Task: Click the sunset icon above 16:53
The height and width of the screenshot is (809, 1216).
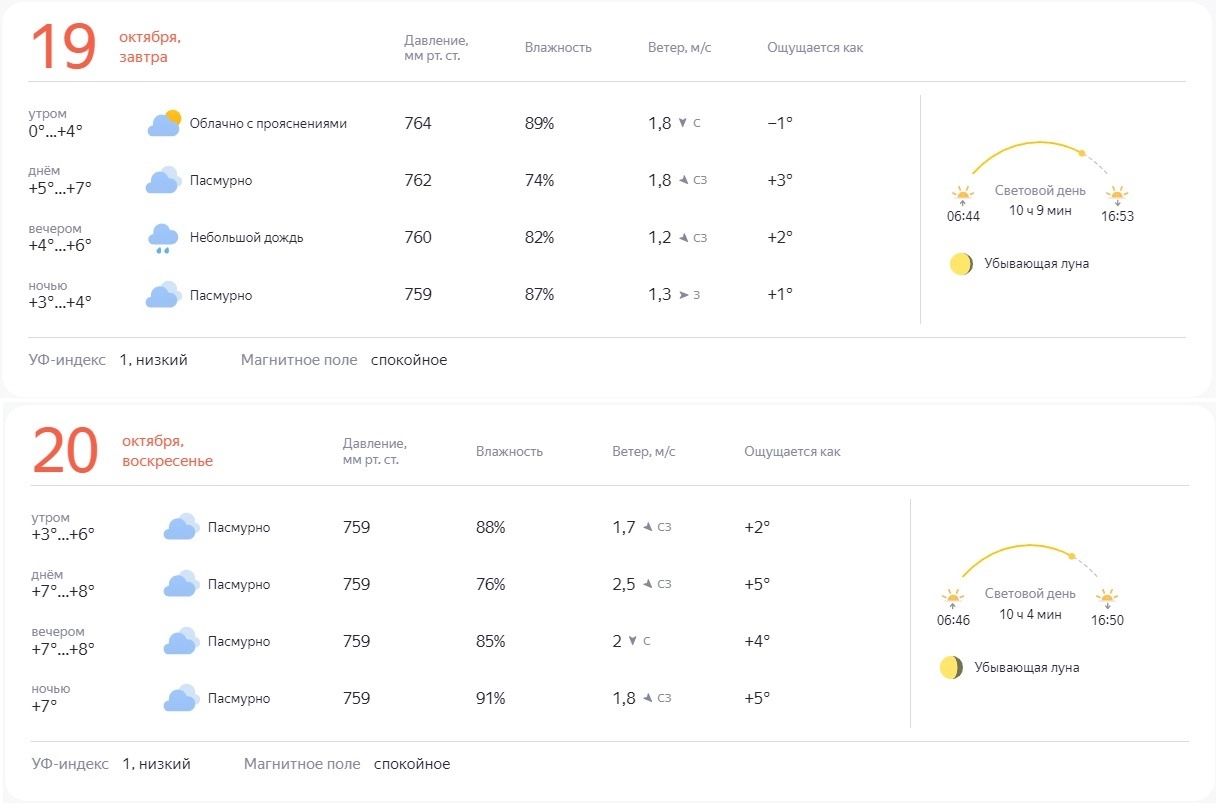Action: click(x=1117, y=194)
